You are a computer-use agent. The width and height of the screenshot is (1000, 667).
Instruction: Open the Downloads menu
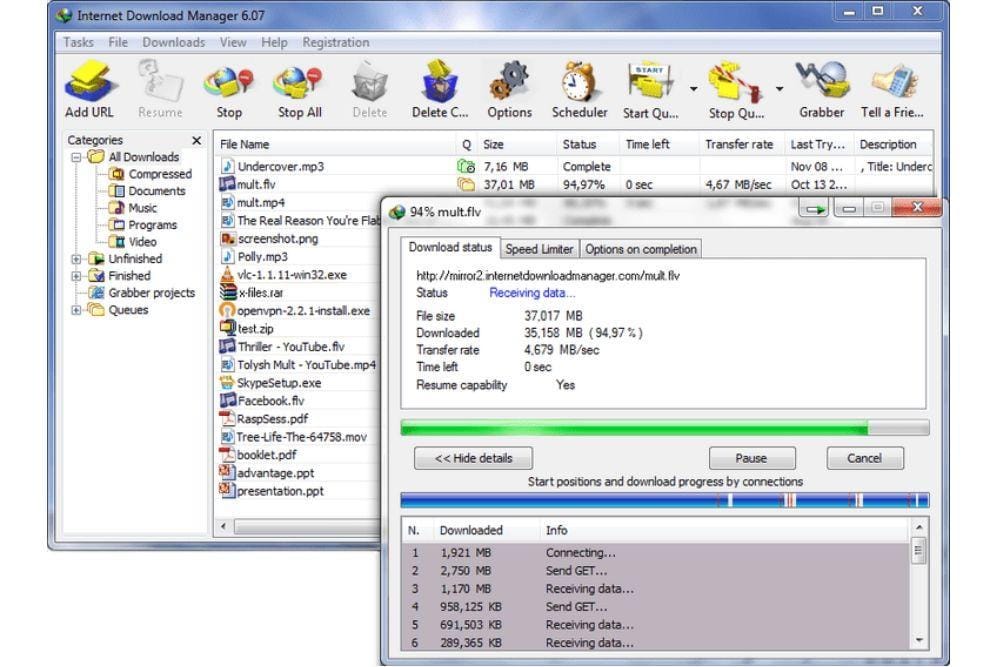tap(173, 42)
